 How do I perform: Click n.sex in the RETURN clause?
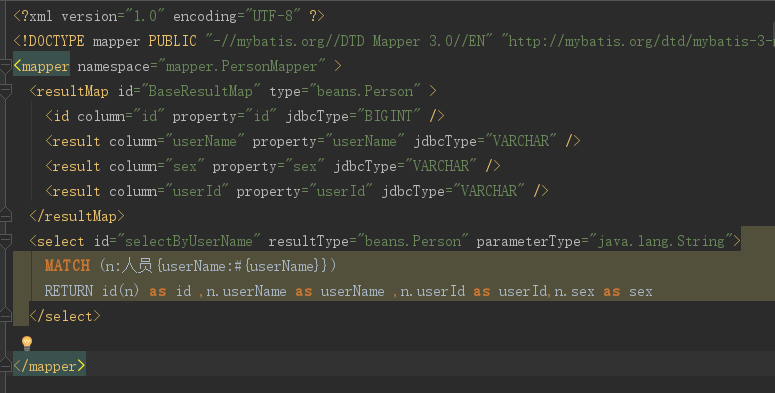coord(574,291)
